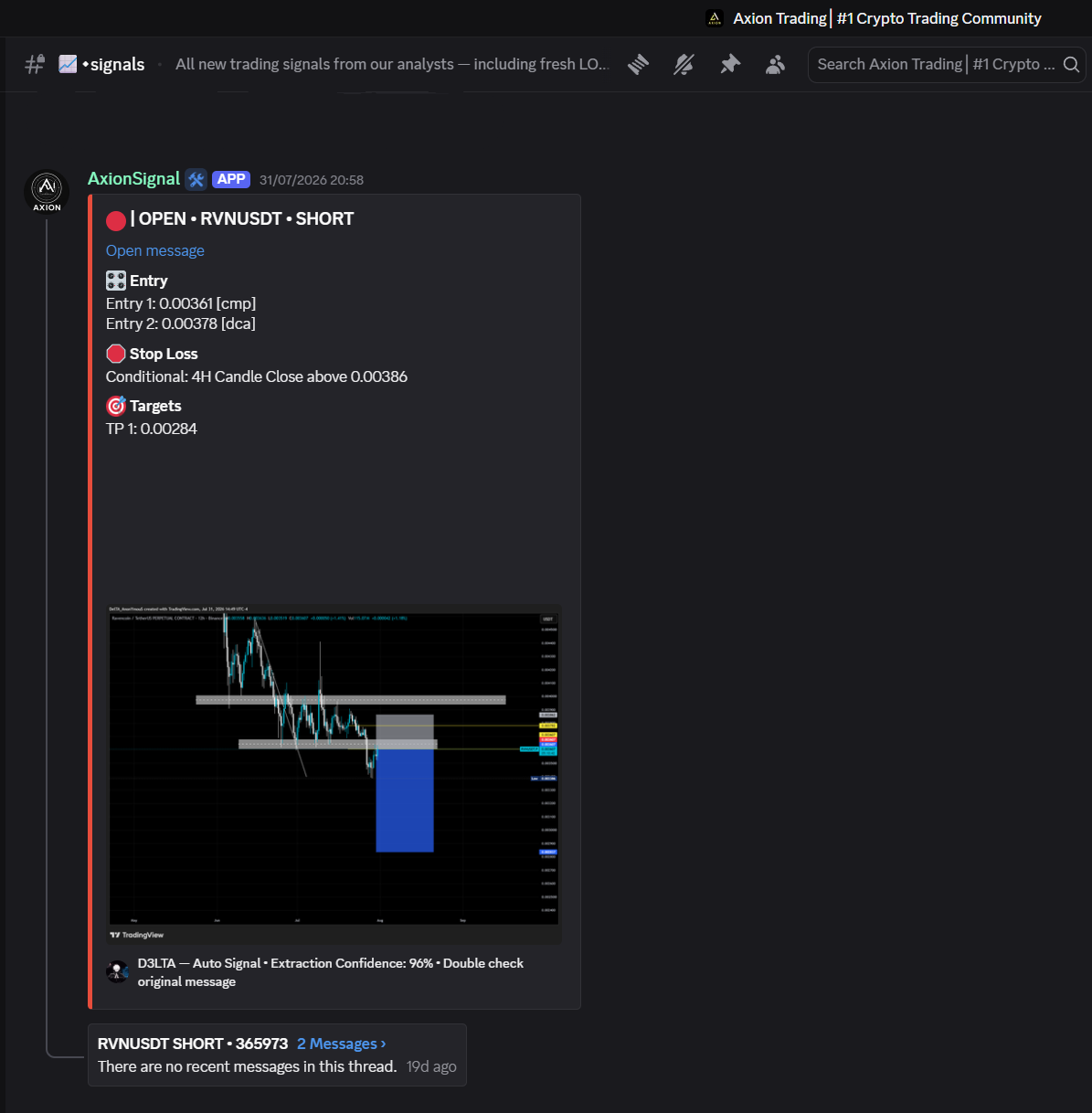Open AxionSignal avatar profile

[x=47, y=192]
